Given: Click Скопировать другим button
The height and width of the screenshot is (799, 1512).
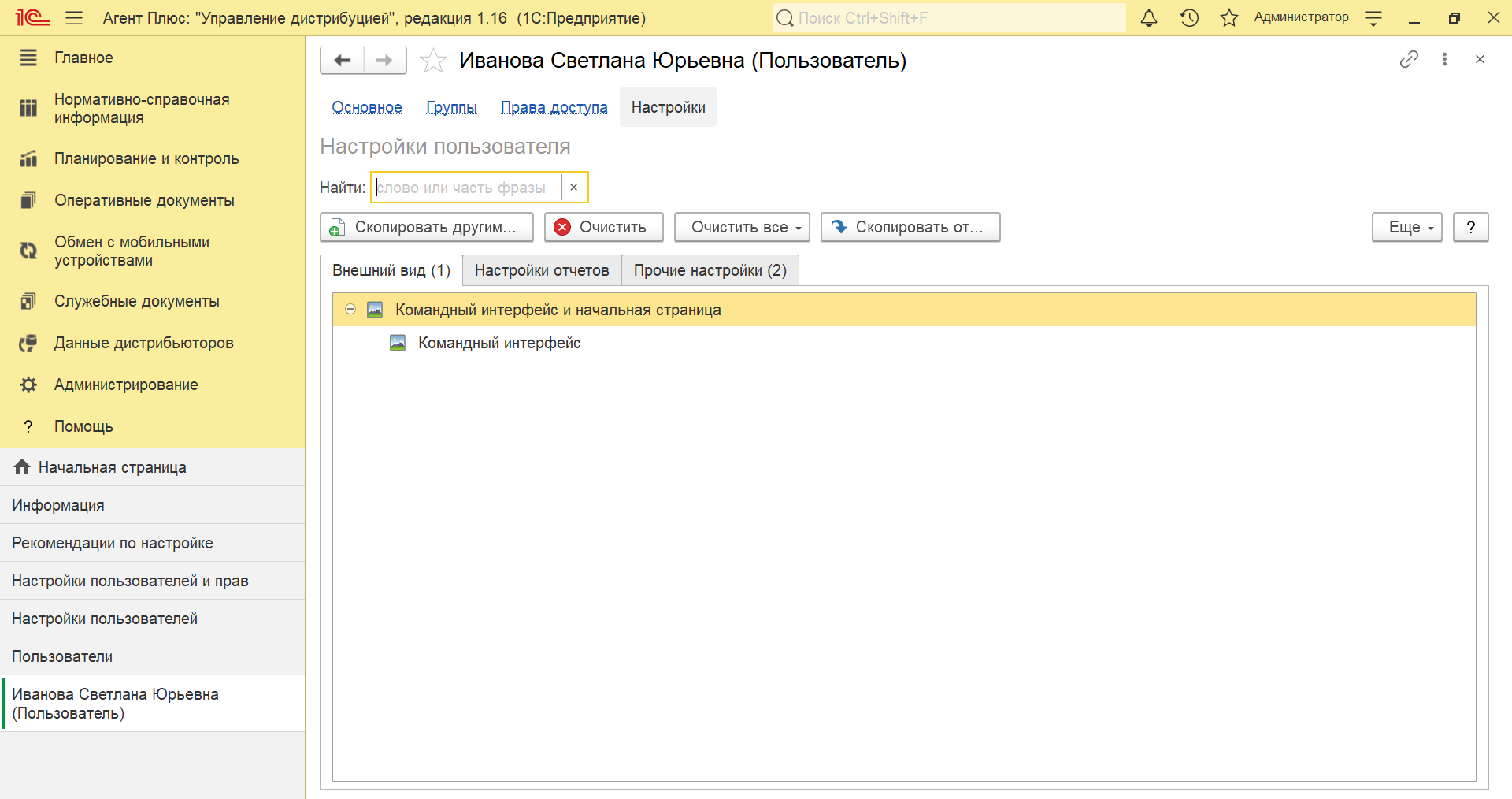Looking at the screenshot, I should 427,227.
